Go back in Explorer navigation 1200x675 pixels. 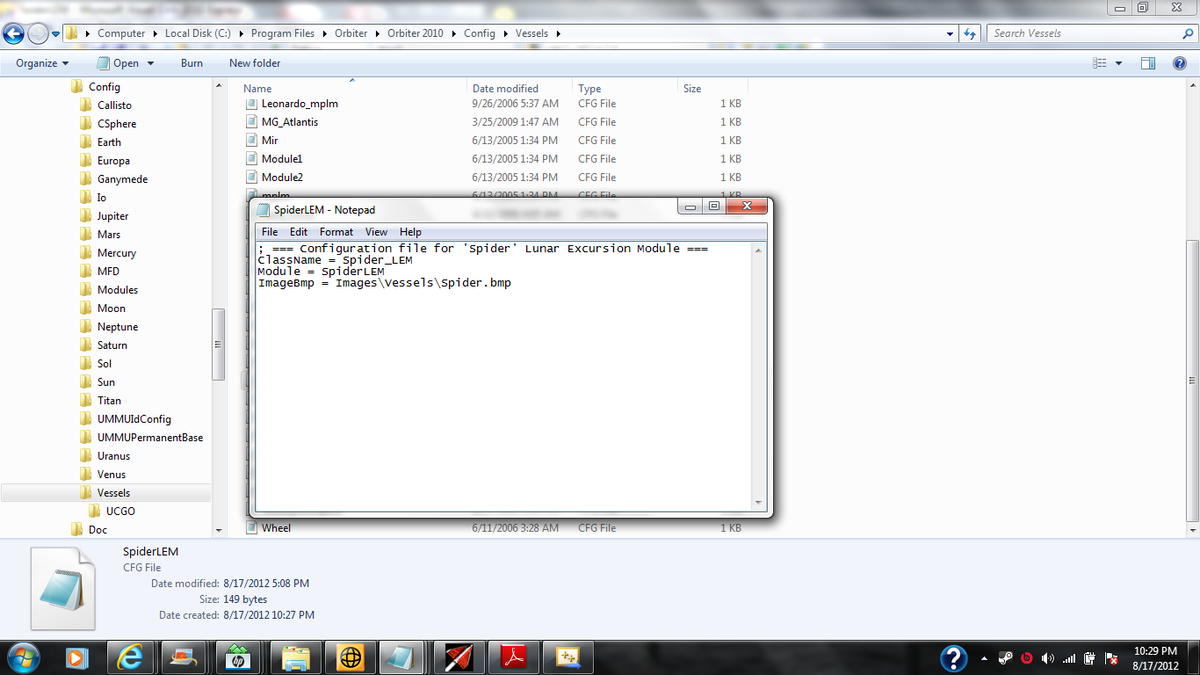[14, 33]
